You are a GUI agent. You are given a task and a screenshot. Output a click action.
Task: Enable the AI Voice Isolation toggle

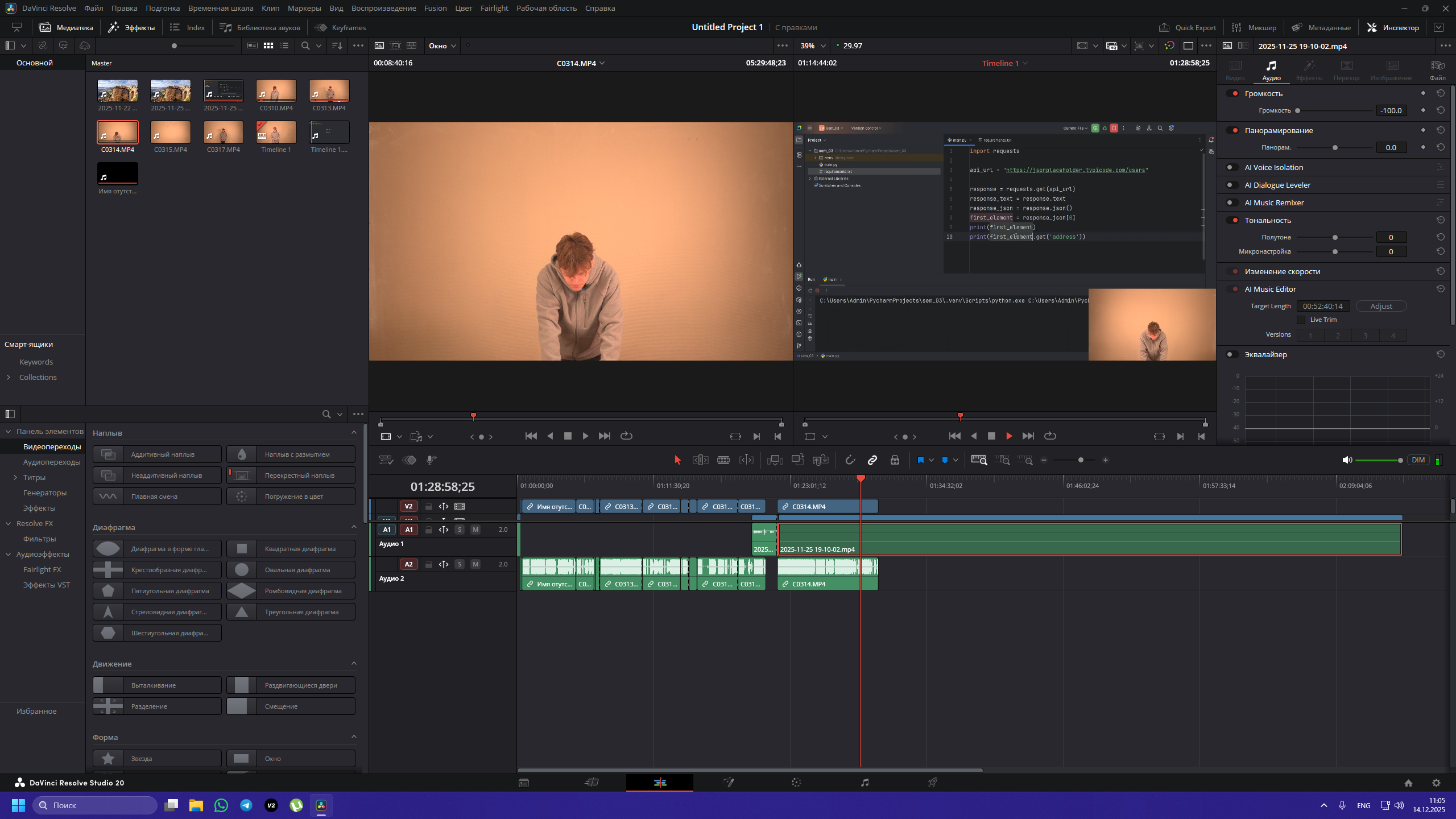click(1231, 167)
